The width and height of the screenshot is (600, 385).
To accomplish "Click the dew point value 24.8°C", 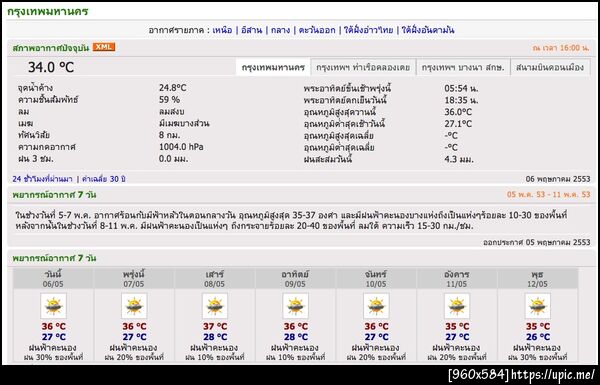I will click(173, 88).
